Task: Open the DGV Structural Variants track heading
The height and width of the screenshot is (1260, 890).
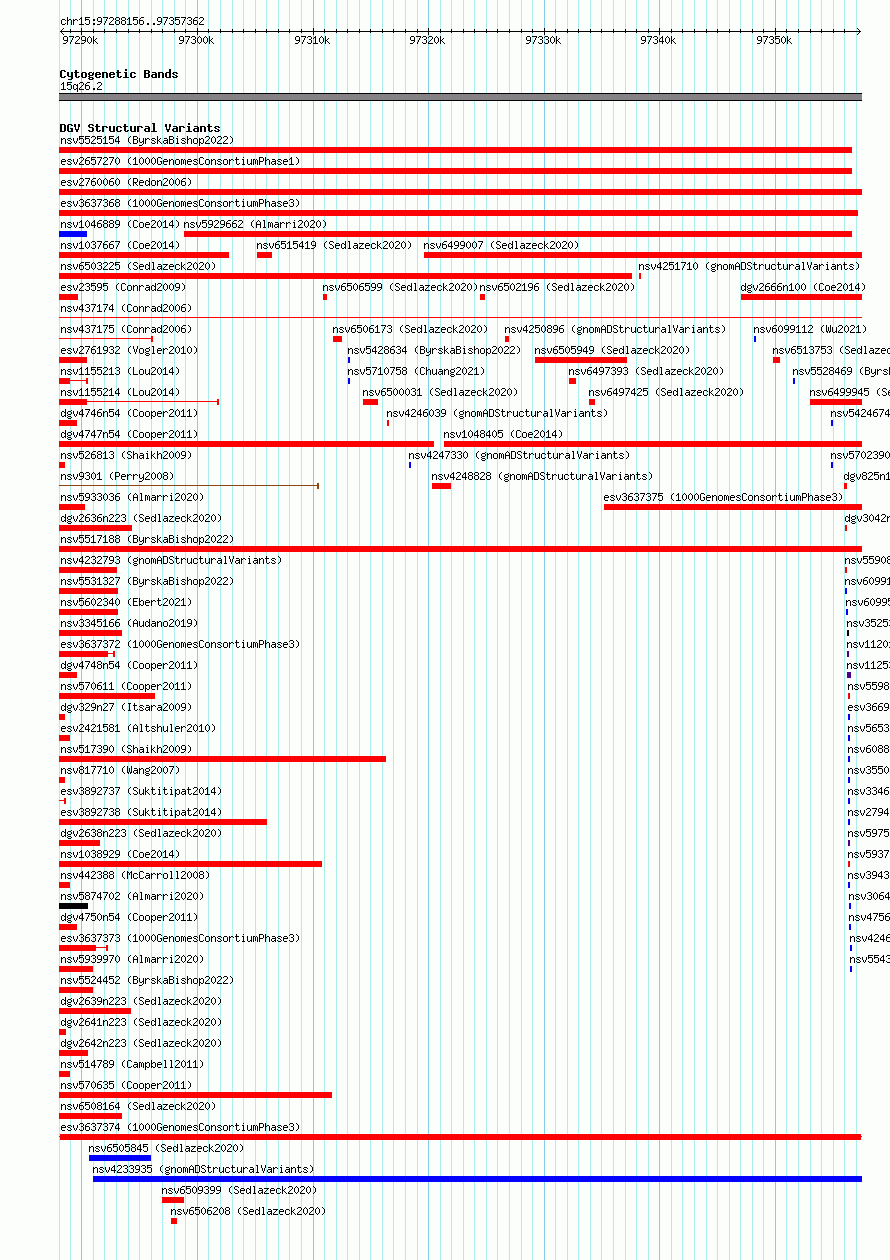Action: [140, 128]
